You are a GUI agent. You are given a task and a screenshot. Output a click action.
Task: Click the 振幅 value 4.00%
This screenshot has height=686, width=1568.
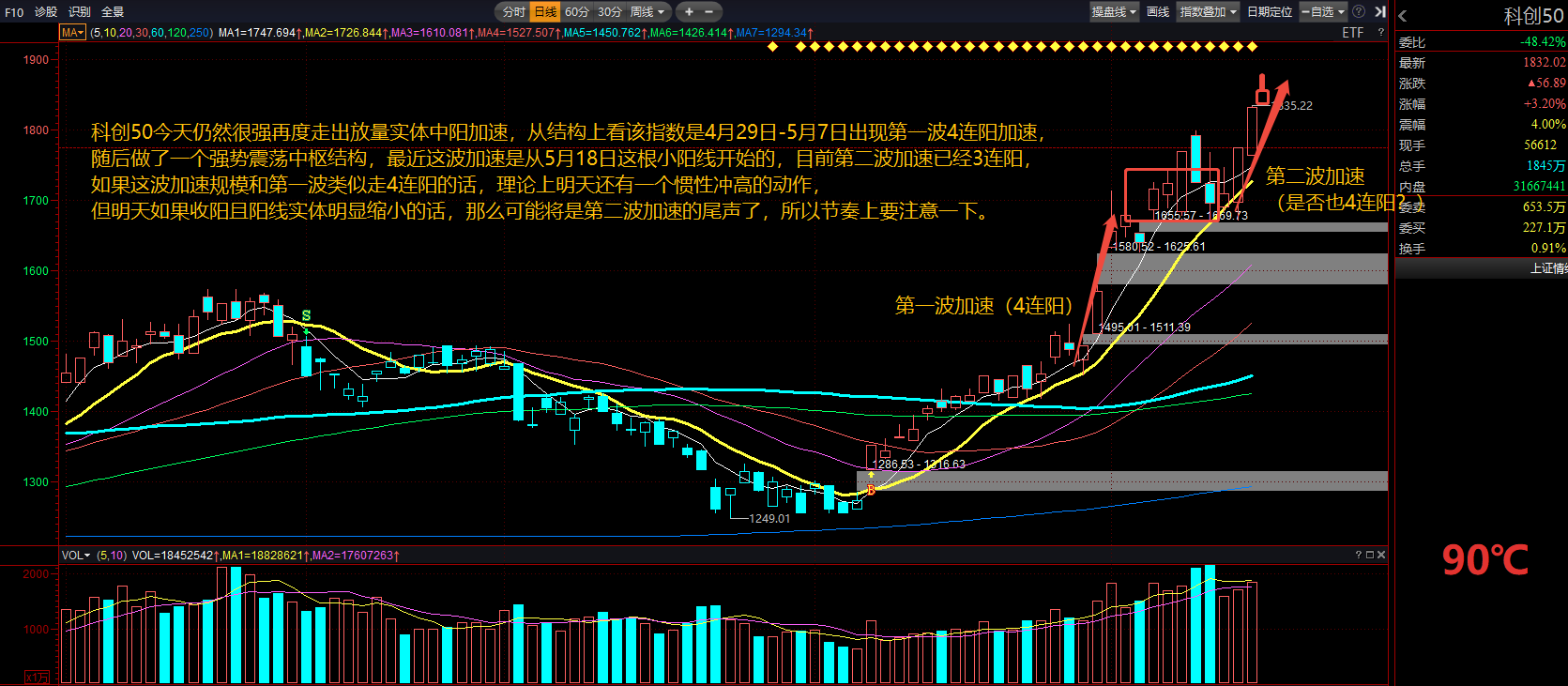1548,125
